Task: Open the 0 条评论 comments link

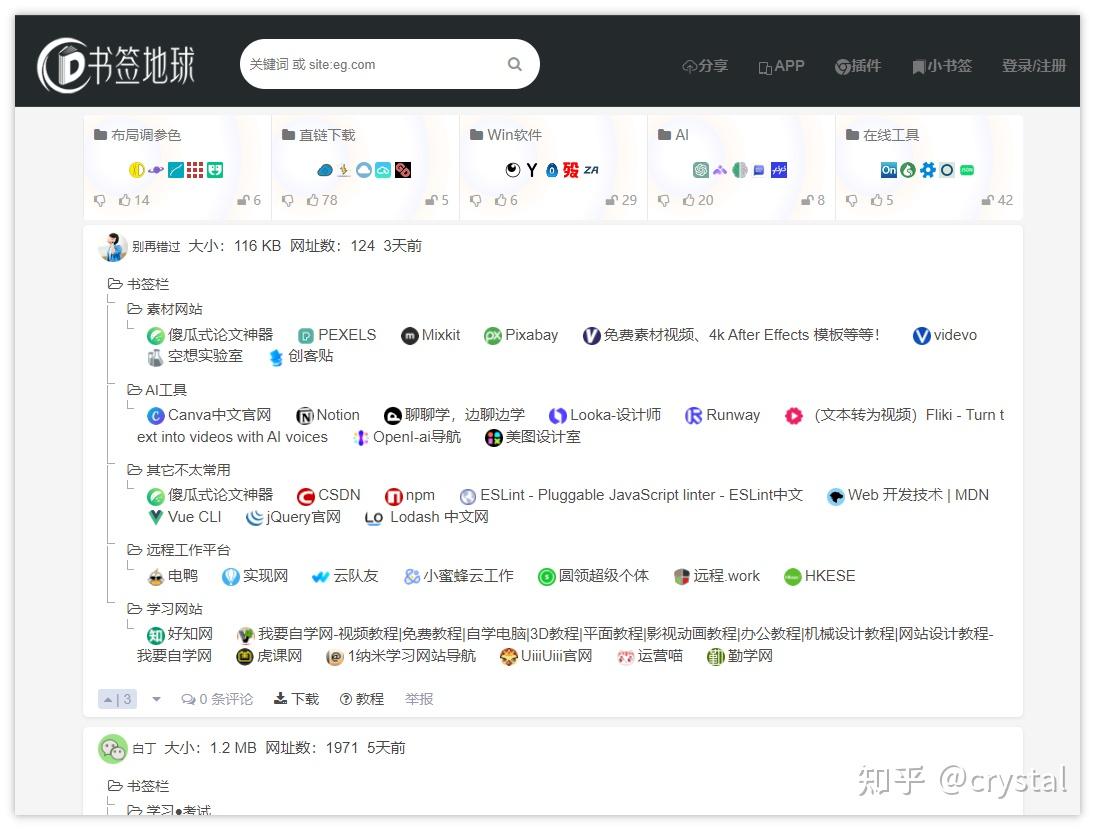Action: click(217, 699)
